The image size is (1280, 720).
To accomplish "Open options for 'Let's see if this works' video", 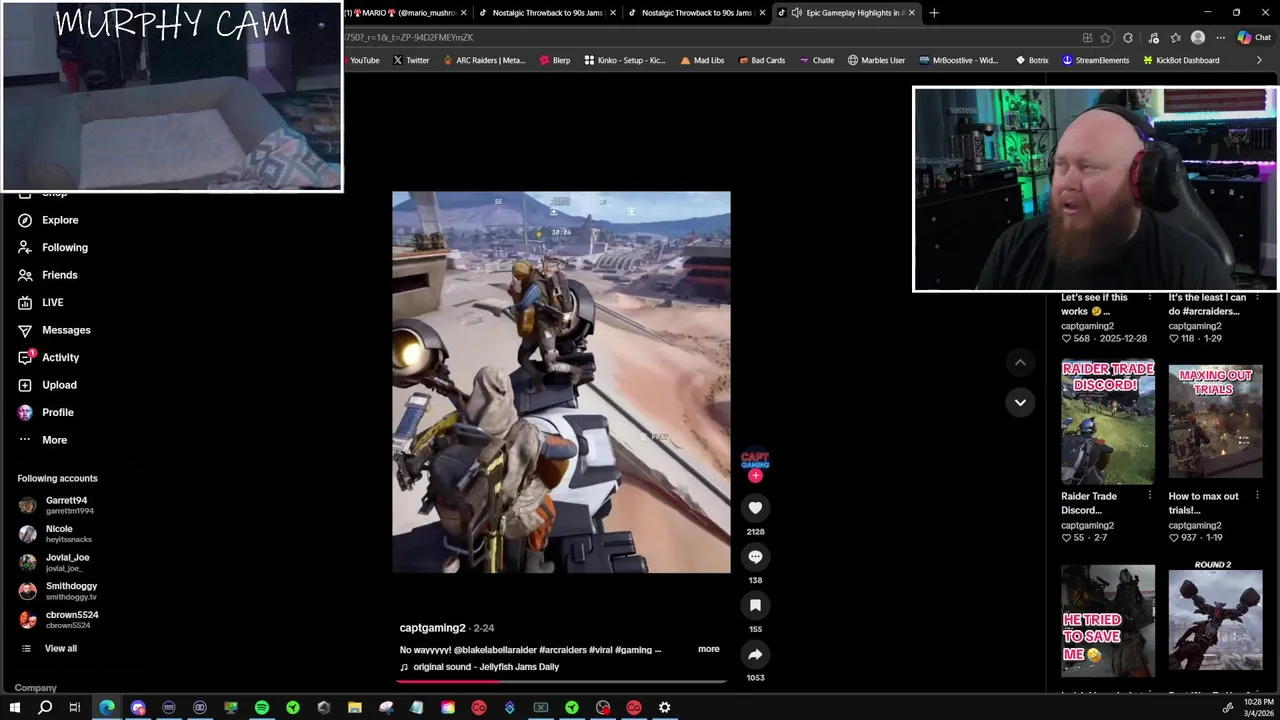I will (x=1149, y=297).
